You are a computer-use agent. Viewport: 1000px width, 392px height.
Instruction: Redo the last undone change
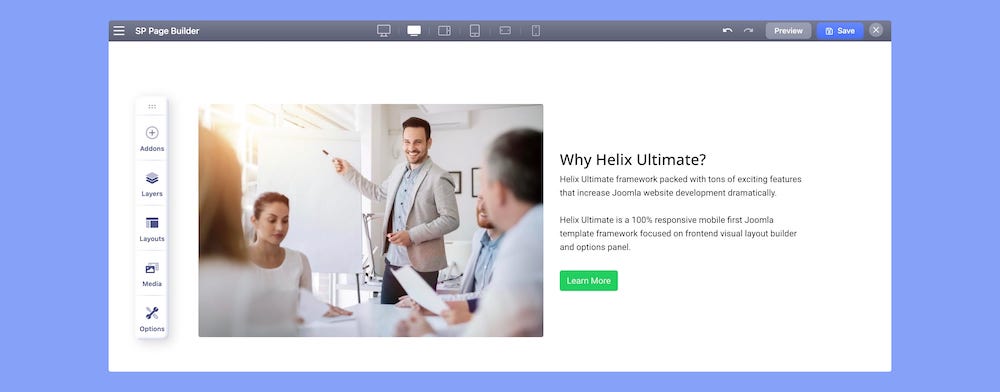pos(749,31)
